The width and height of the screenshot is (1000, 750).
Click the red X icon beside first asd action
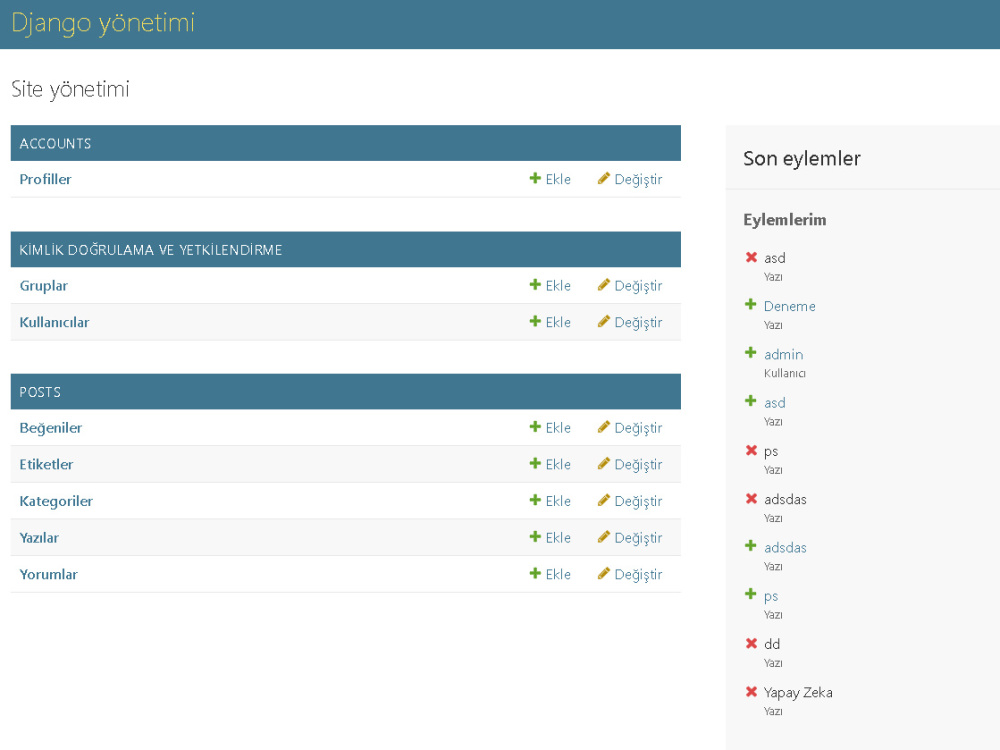[751, 257]
